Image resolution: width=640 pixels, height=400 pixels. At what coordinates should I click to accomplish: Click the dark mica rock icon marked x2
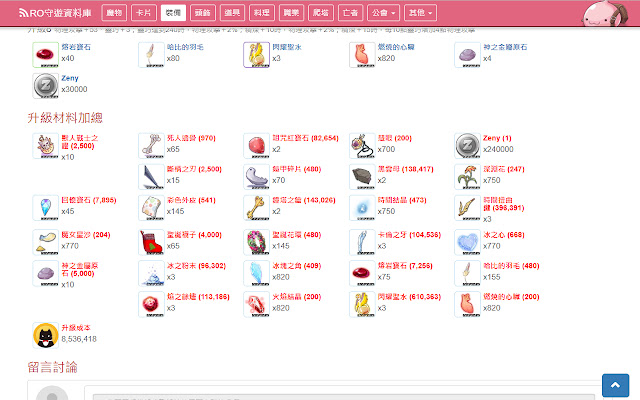click(x=362, y=177)
